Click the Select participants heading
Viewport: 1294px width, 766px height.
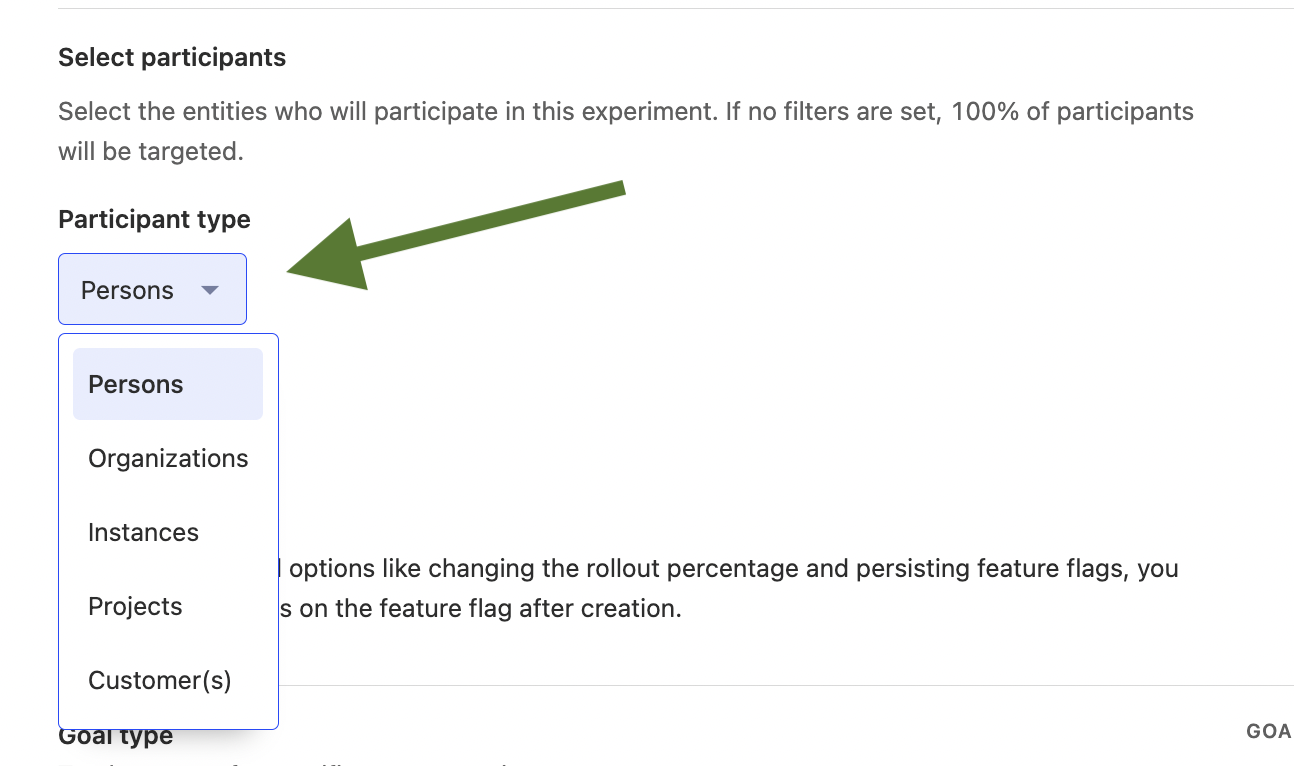[171, 57]
